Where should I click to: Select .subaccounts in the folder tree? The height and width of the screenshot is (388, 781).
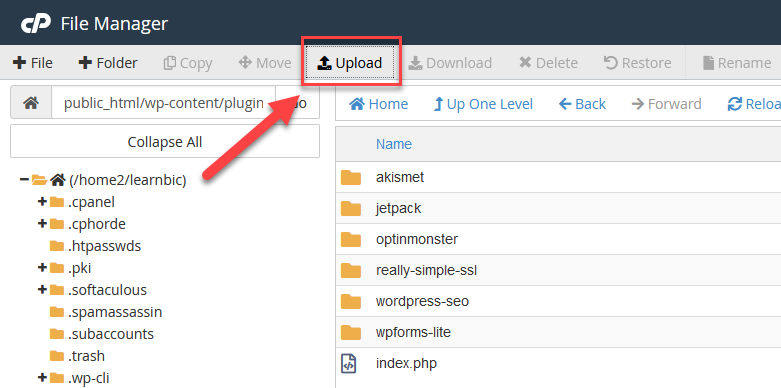pos(111,334)
